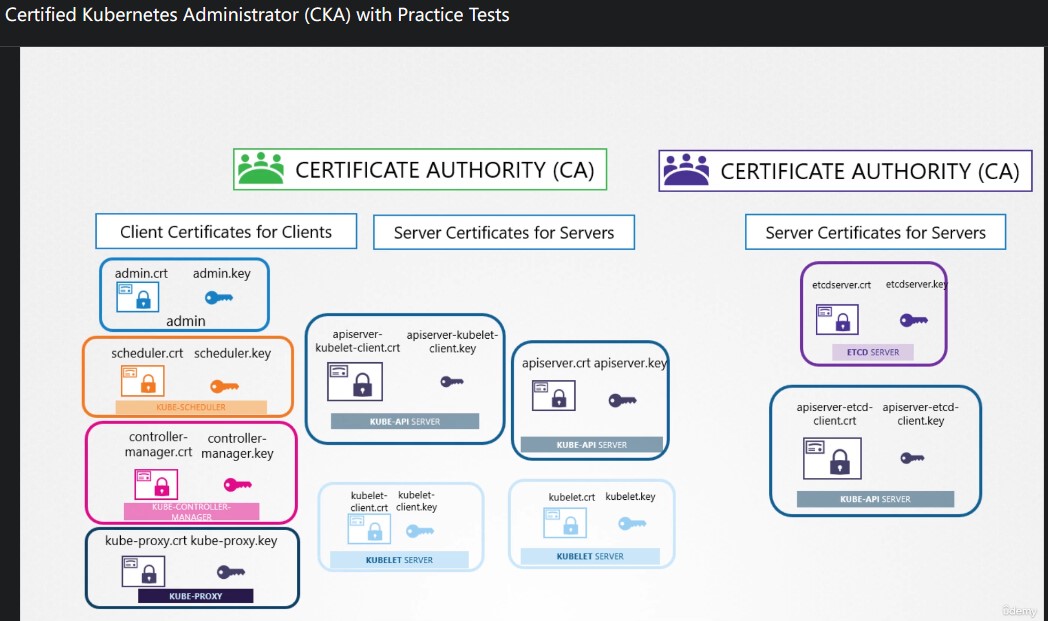Click the apiserver.crt text label
The width and height of the screenshot is (1048, 621).
point(556,363)
